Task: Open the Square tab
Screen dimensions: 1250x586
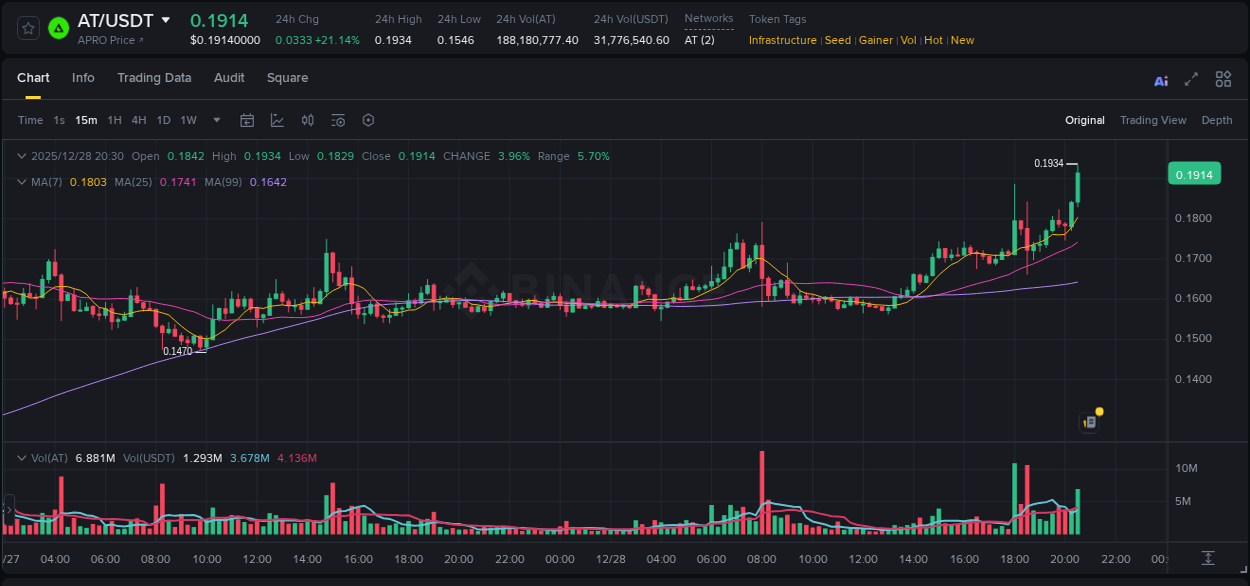Action: tap(287, 78)
